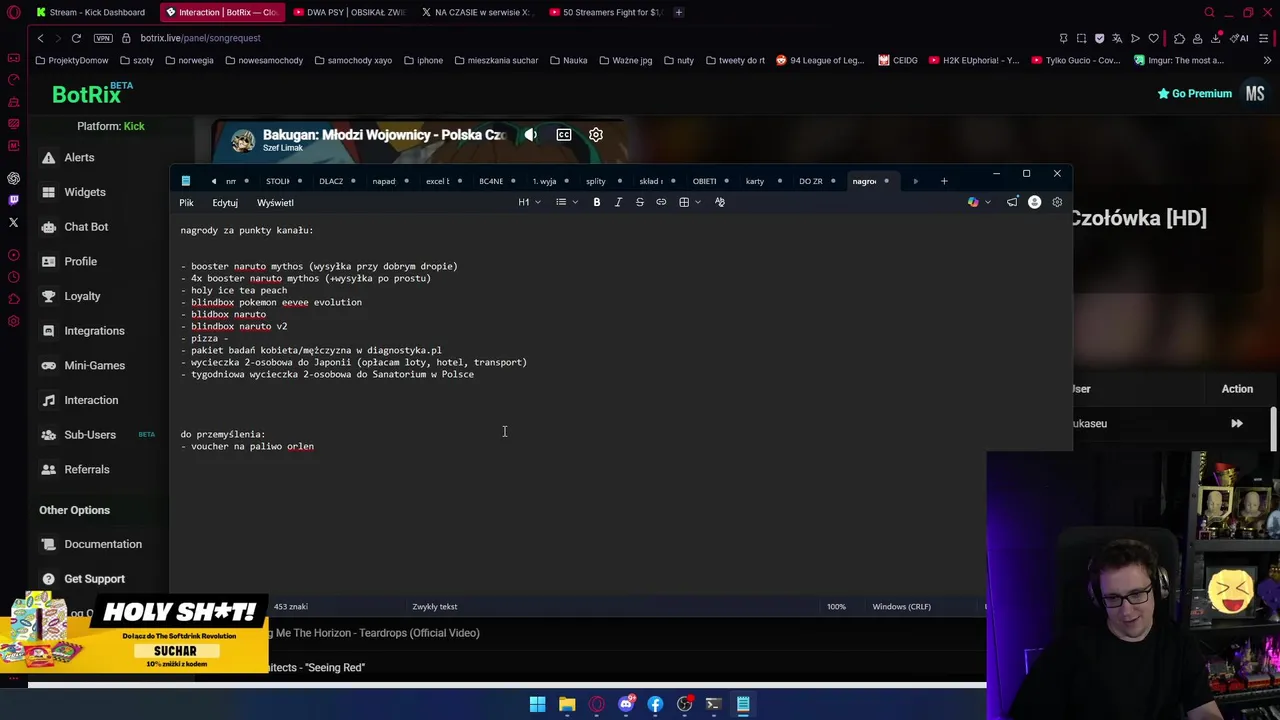Click the zoom level 100% in Notepad status bar

(836, 606)
